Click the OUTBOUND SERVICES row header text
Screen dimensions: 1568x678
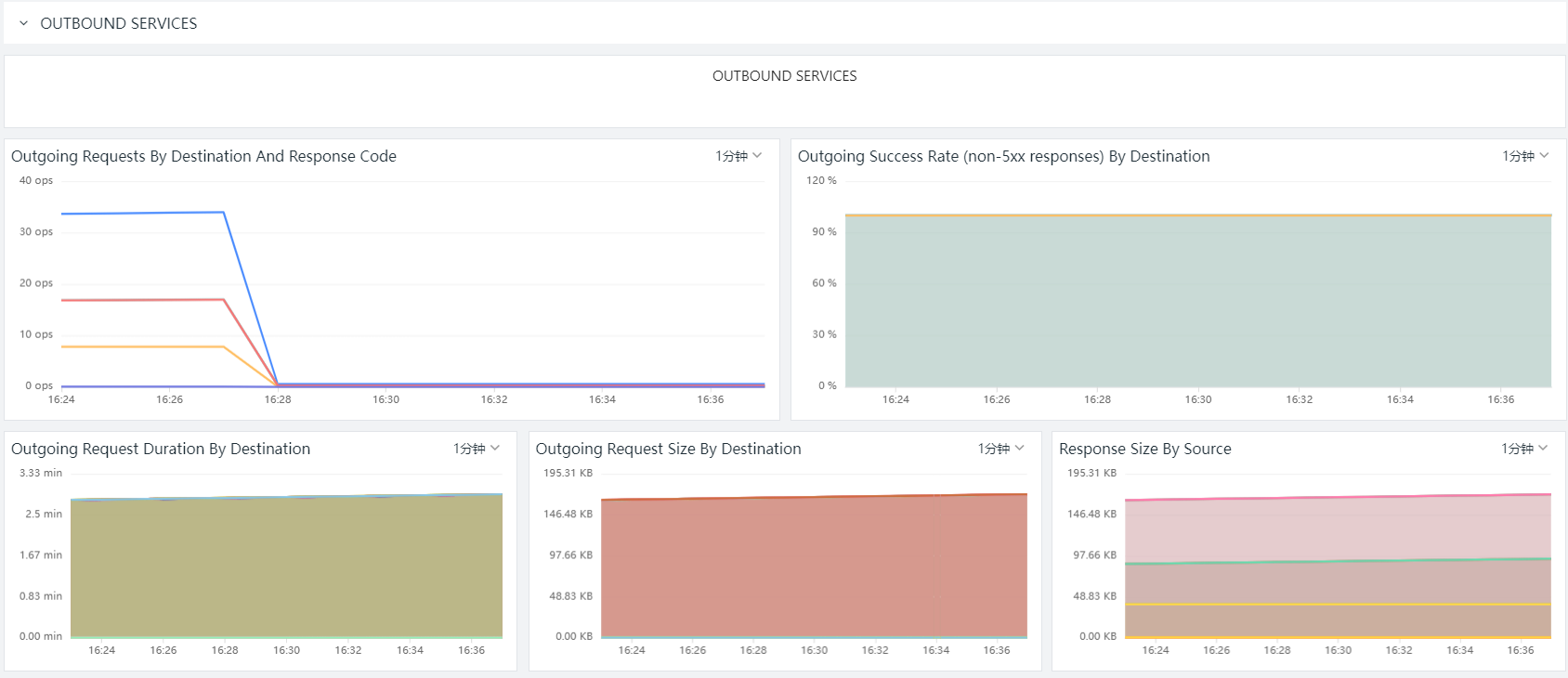pyautogui.click(x=118, y=23)
